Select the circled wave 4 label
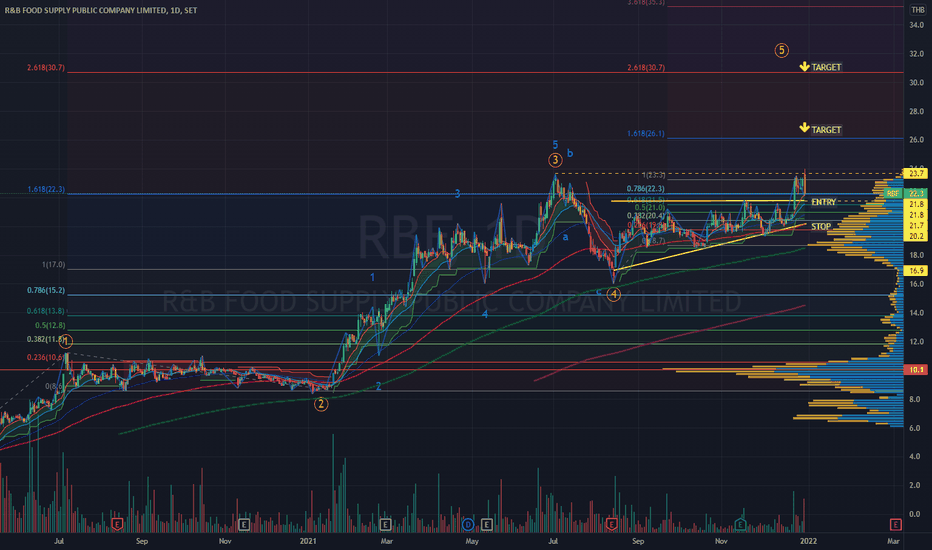The image size is (932, 550). click(613, 294)
